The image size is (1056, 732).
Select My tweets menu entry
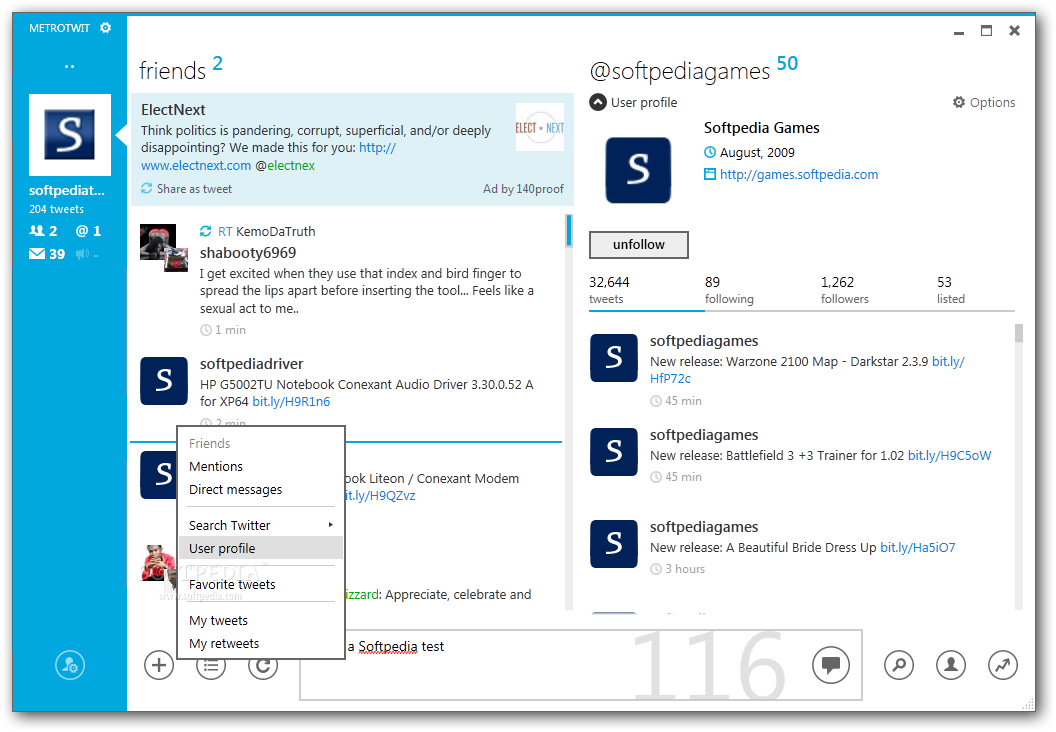(x=261, y=620)
